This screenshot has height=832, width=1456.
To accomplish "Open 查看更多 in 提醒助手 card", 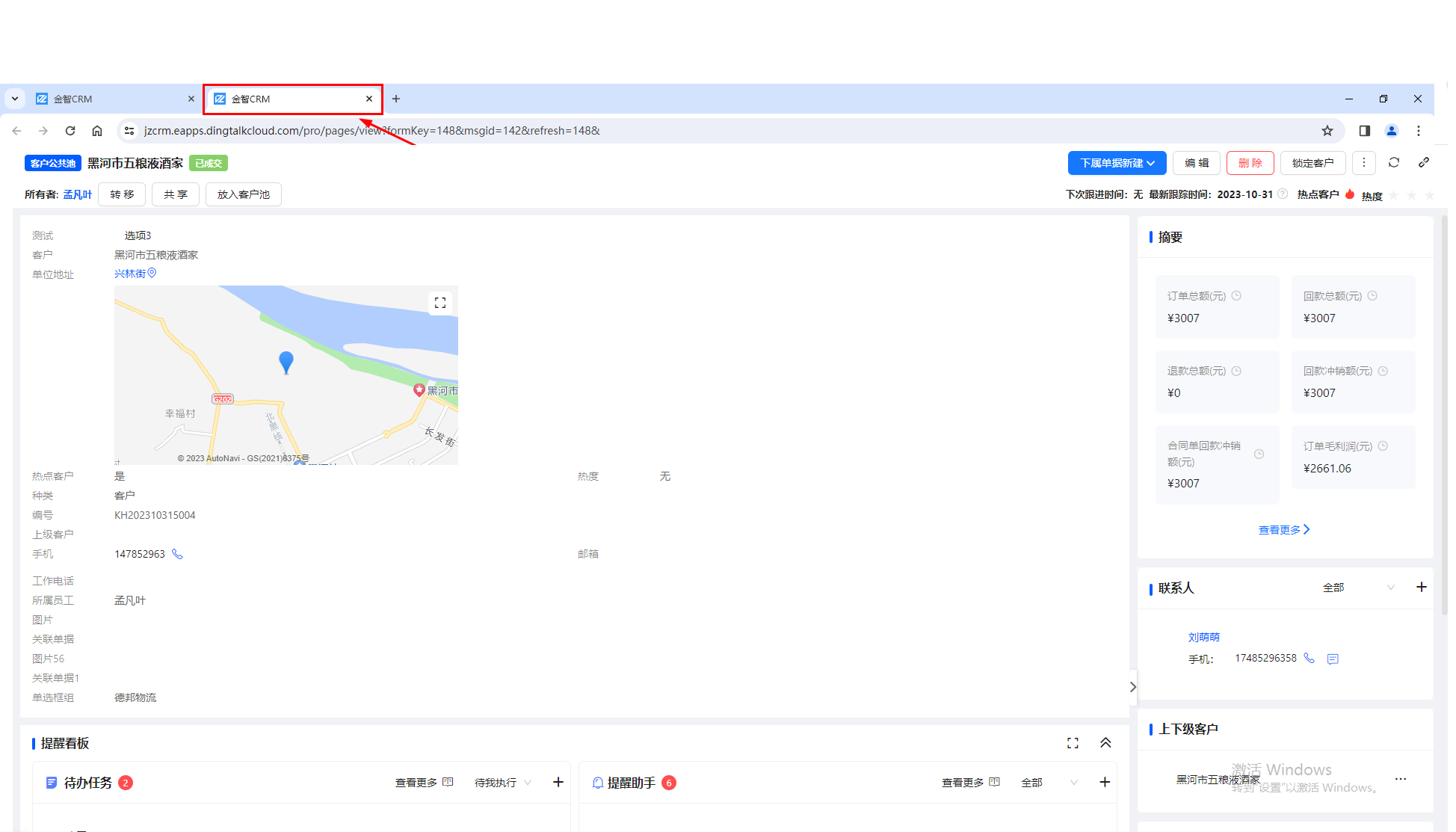I will click(x=970, y=783).
